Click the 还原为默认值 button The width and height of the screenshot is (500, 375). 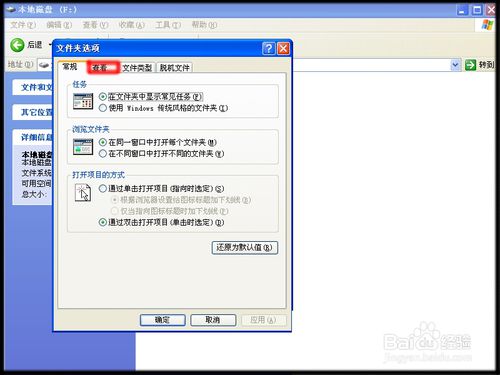click(x=245, y=248)
